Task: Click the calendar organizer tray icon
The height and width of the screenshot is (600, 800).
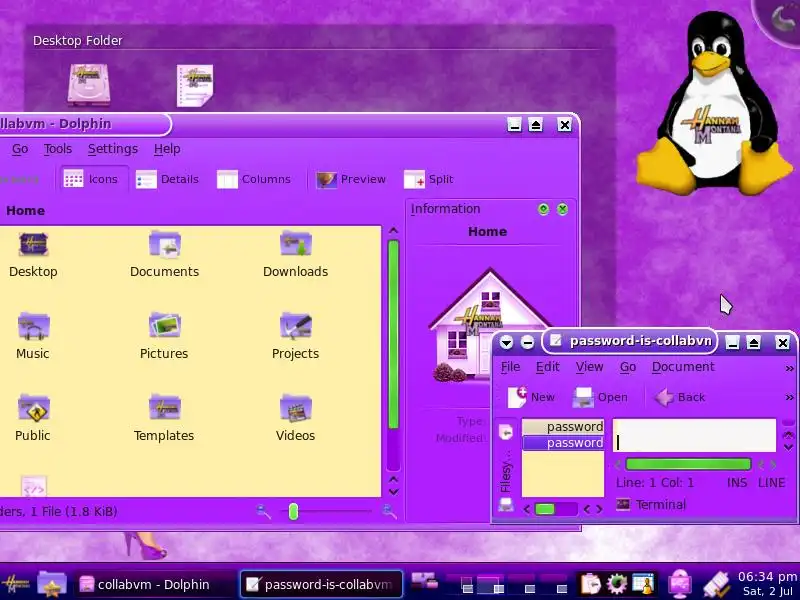Action: pos(642,584)
